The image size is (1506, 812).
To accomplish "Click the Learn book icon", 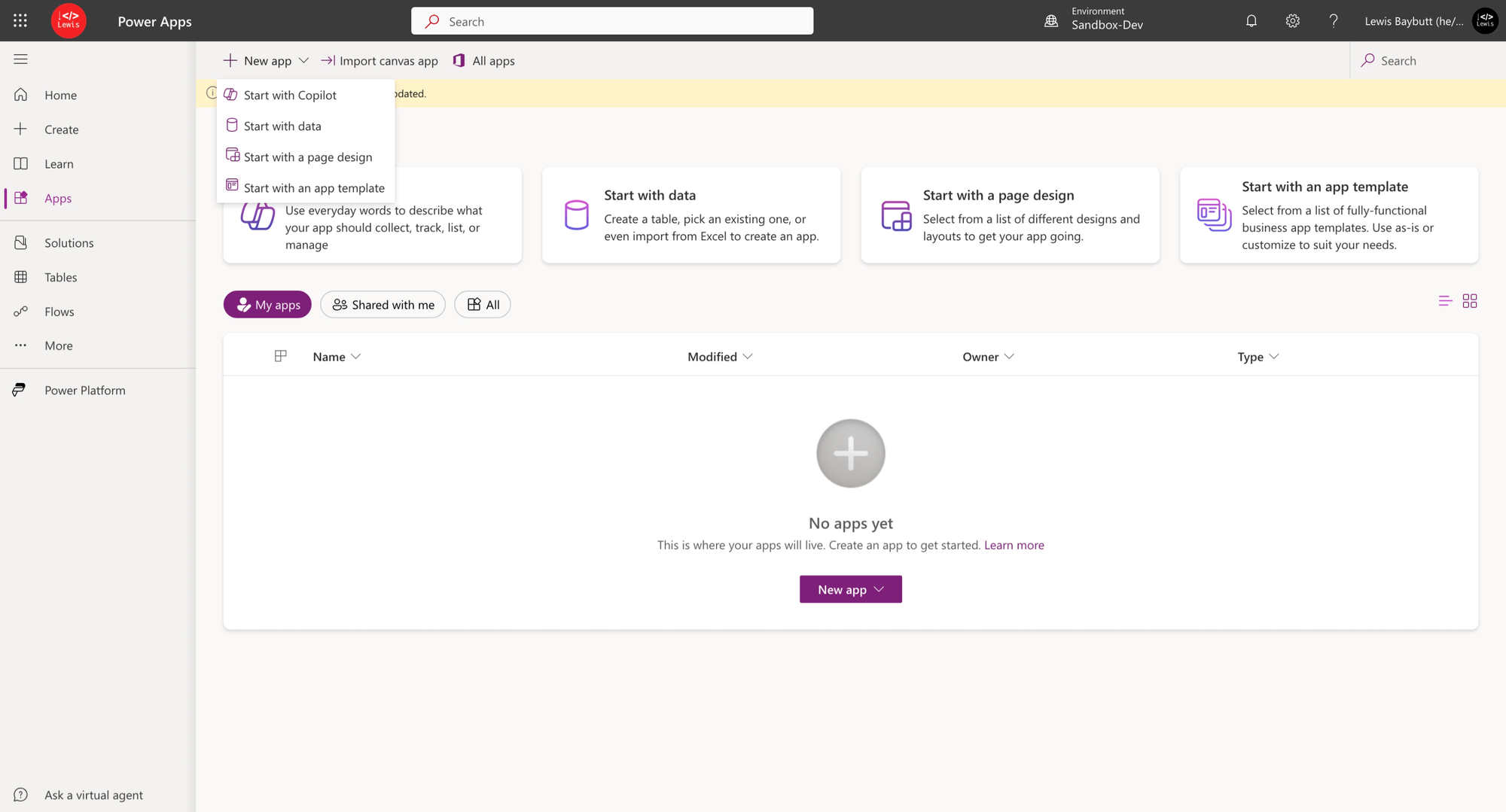I will click(x=21, y=163).
